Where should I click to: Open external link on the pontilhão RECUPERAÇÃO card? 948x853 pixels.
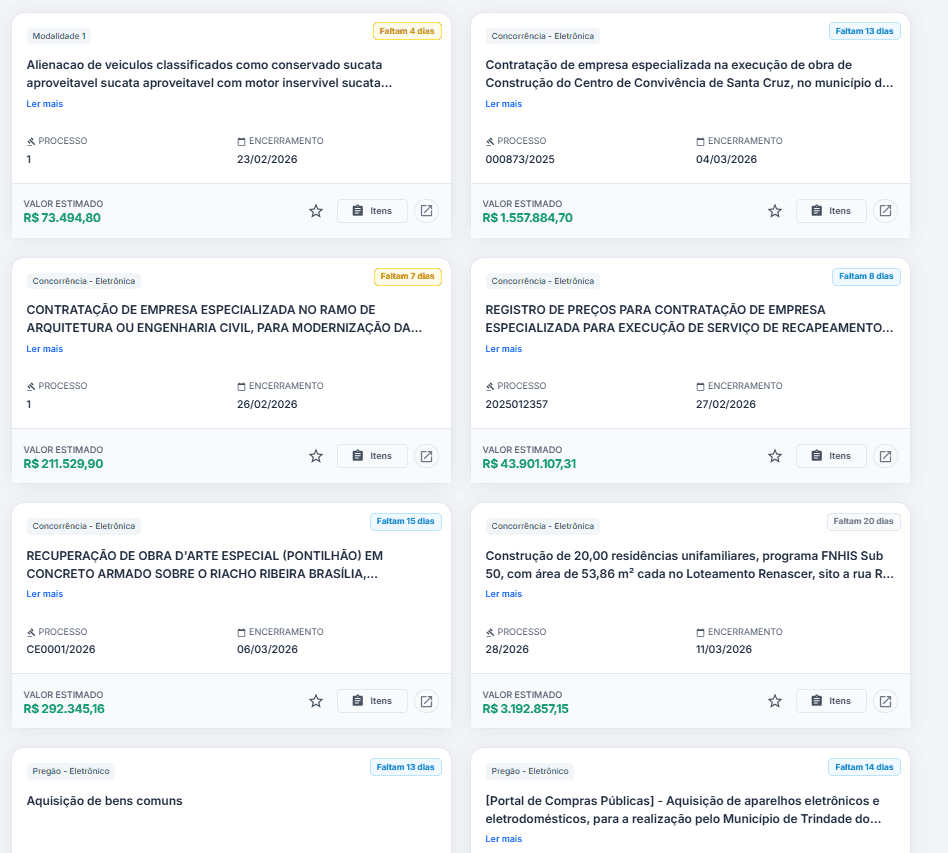(x=426, y=700)
